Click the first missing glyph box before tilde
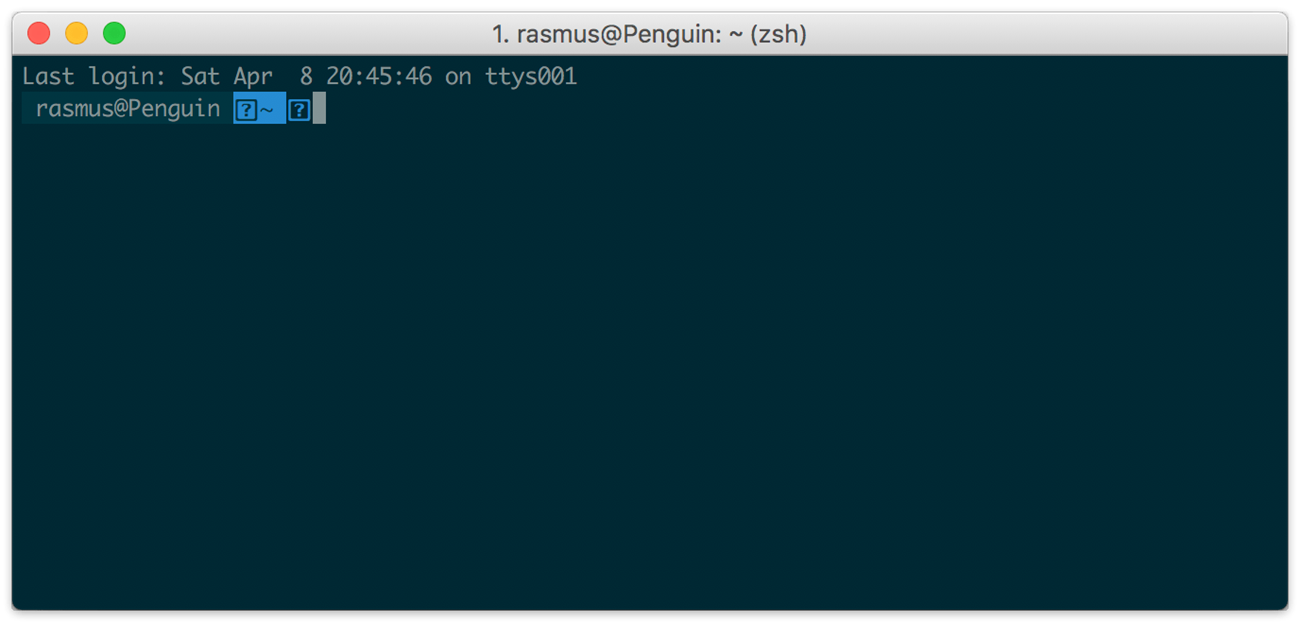 (246, 110)
